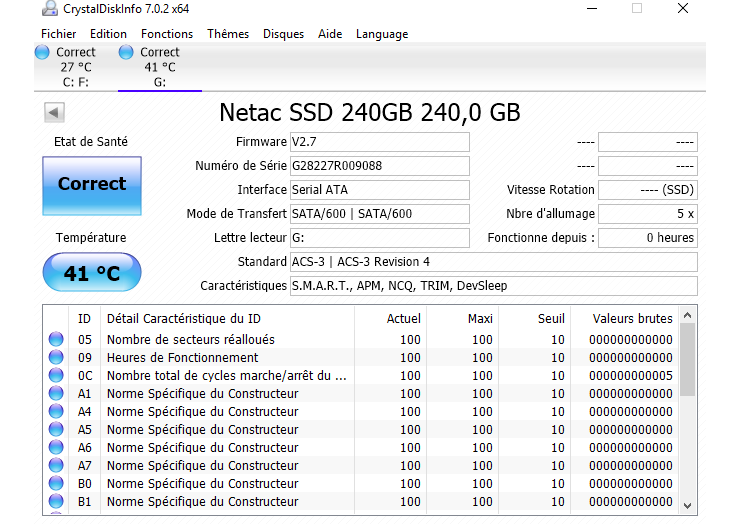This screenshot has width=740, height=524.
Task: Click the blue status orb for disk C: F:
Action: 42,52
